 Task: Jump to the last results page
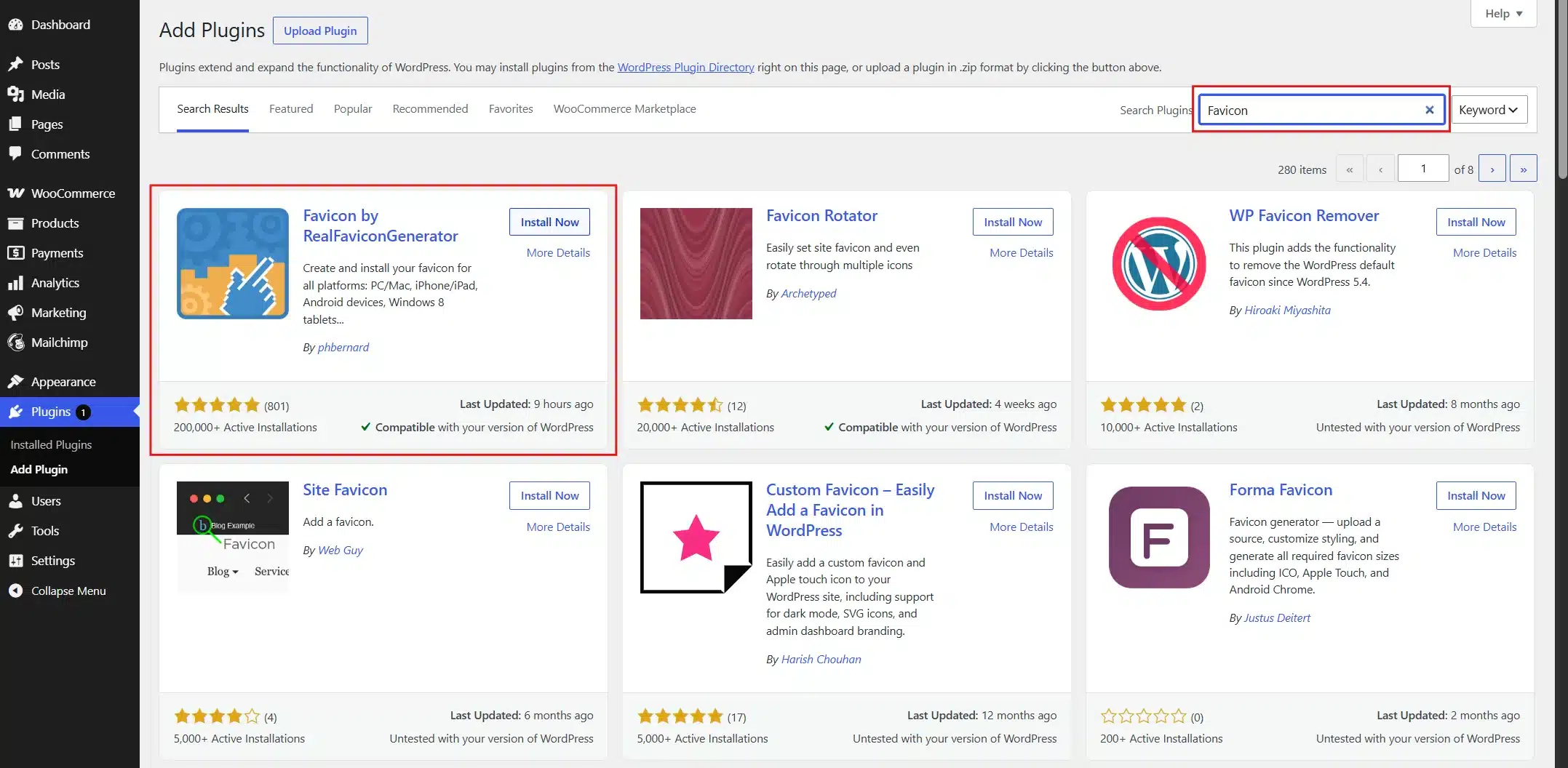(x=1523, y=169)
